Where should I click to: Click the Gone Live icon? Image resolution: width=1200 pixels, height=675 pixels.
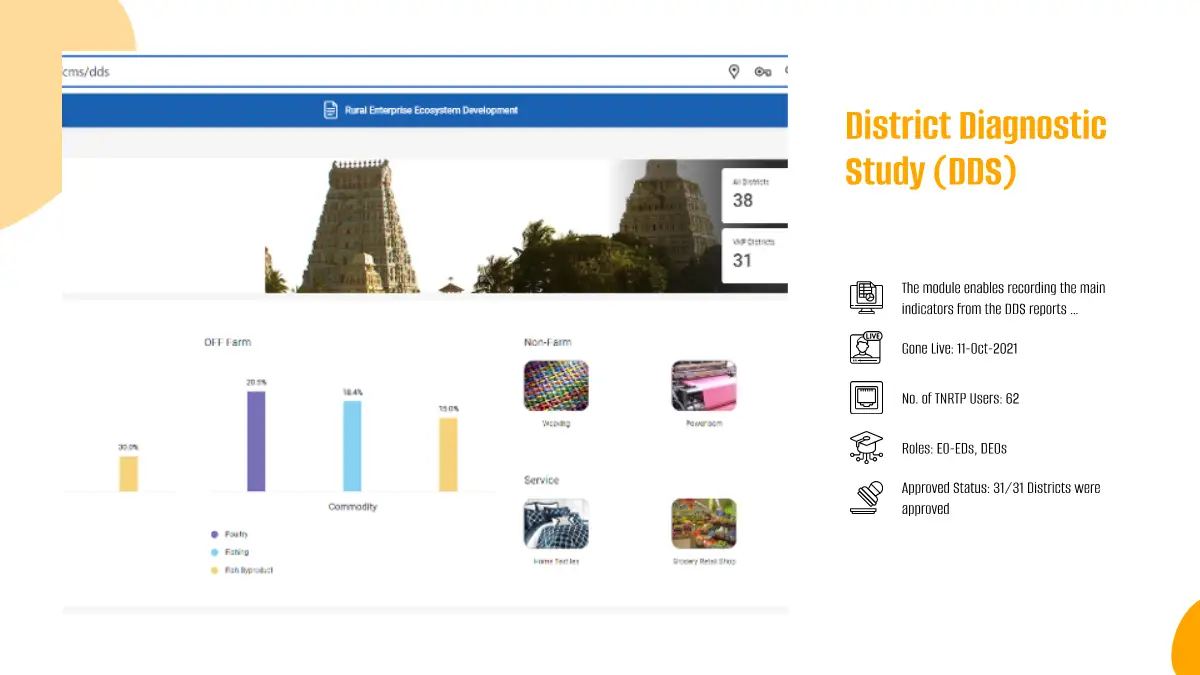(866, 348)
